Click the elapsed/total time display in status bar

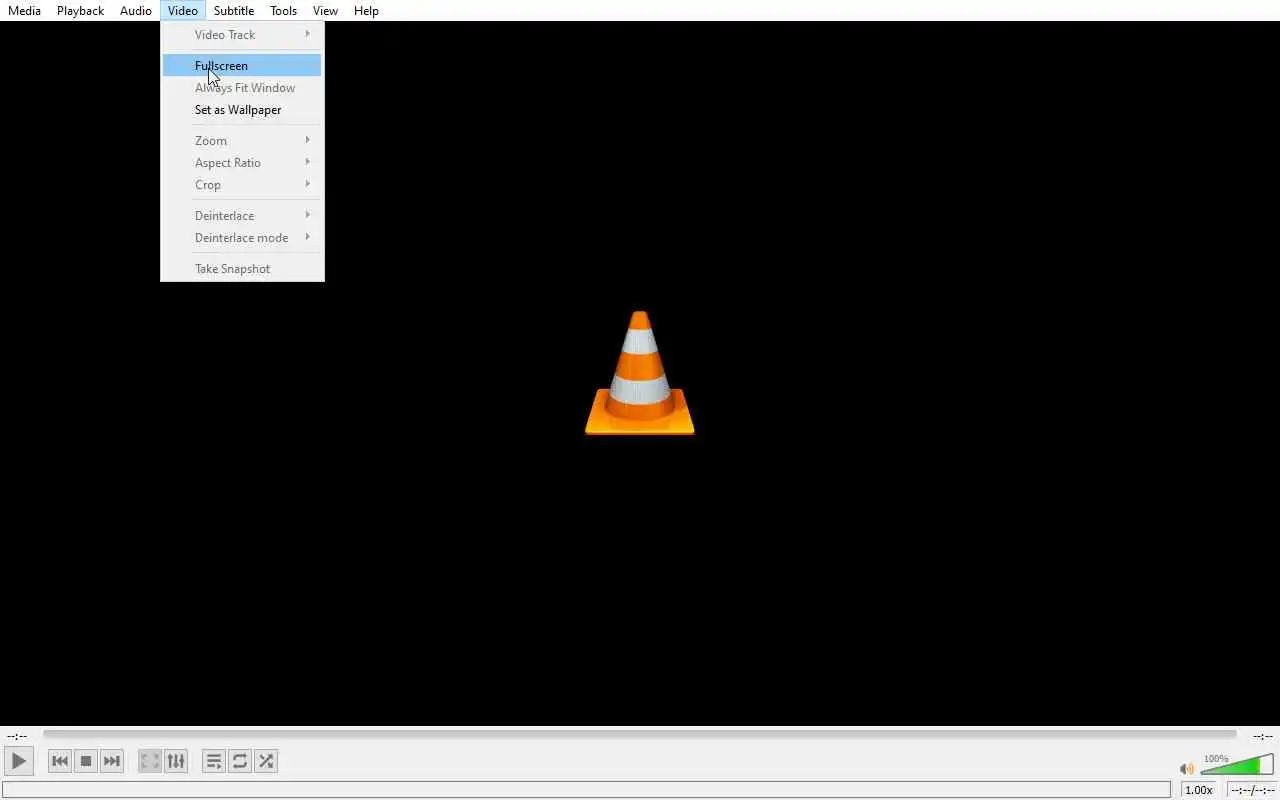click(x=1252, y=790)
